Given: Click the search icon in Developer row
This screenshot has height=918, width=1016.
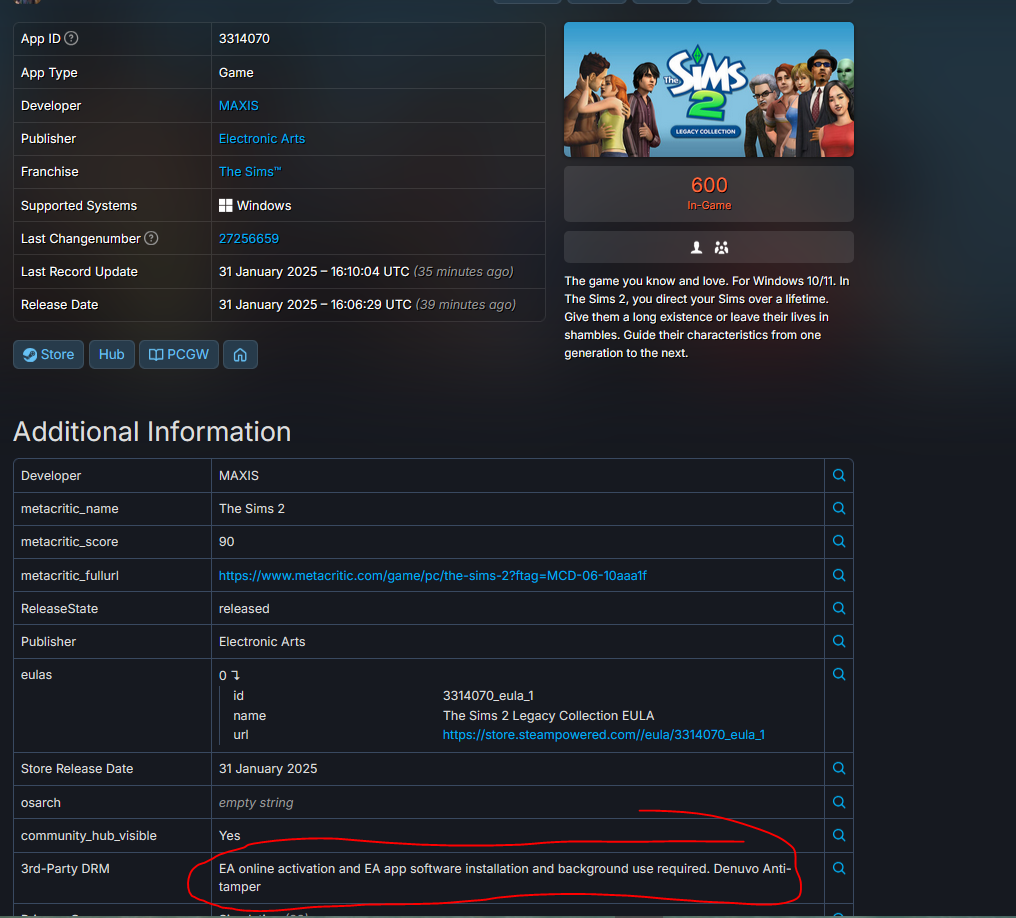Looking at the screenshot, I should point(839,476).
